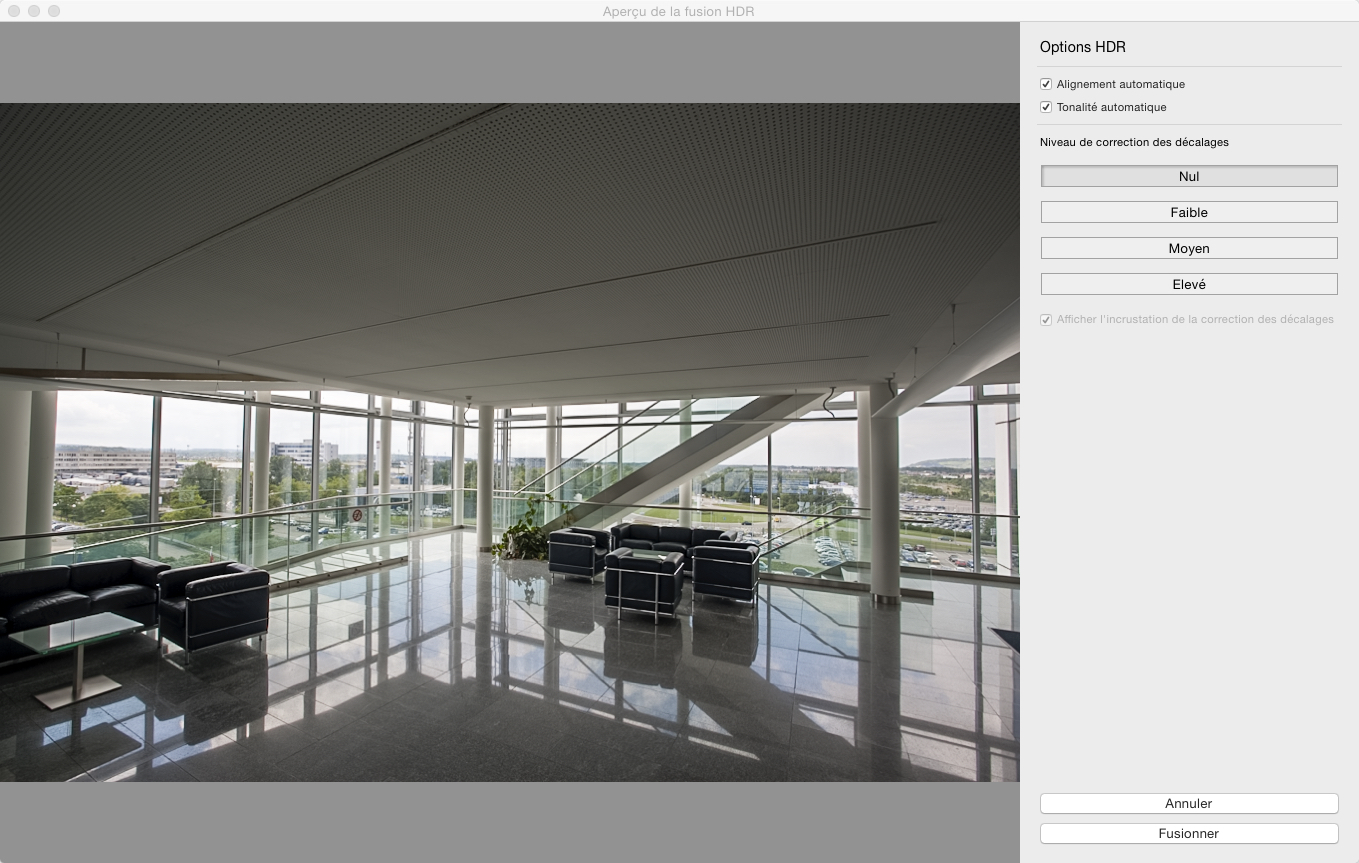The width and height of the screenshot is (1359, 863).
Task: Pick the Elevé correction level
Action: tap(1189, 284)
